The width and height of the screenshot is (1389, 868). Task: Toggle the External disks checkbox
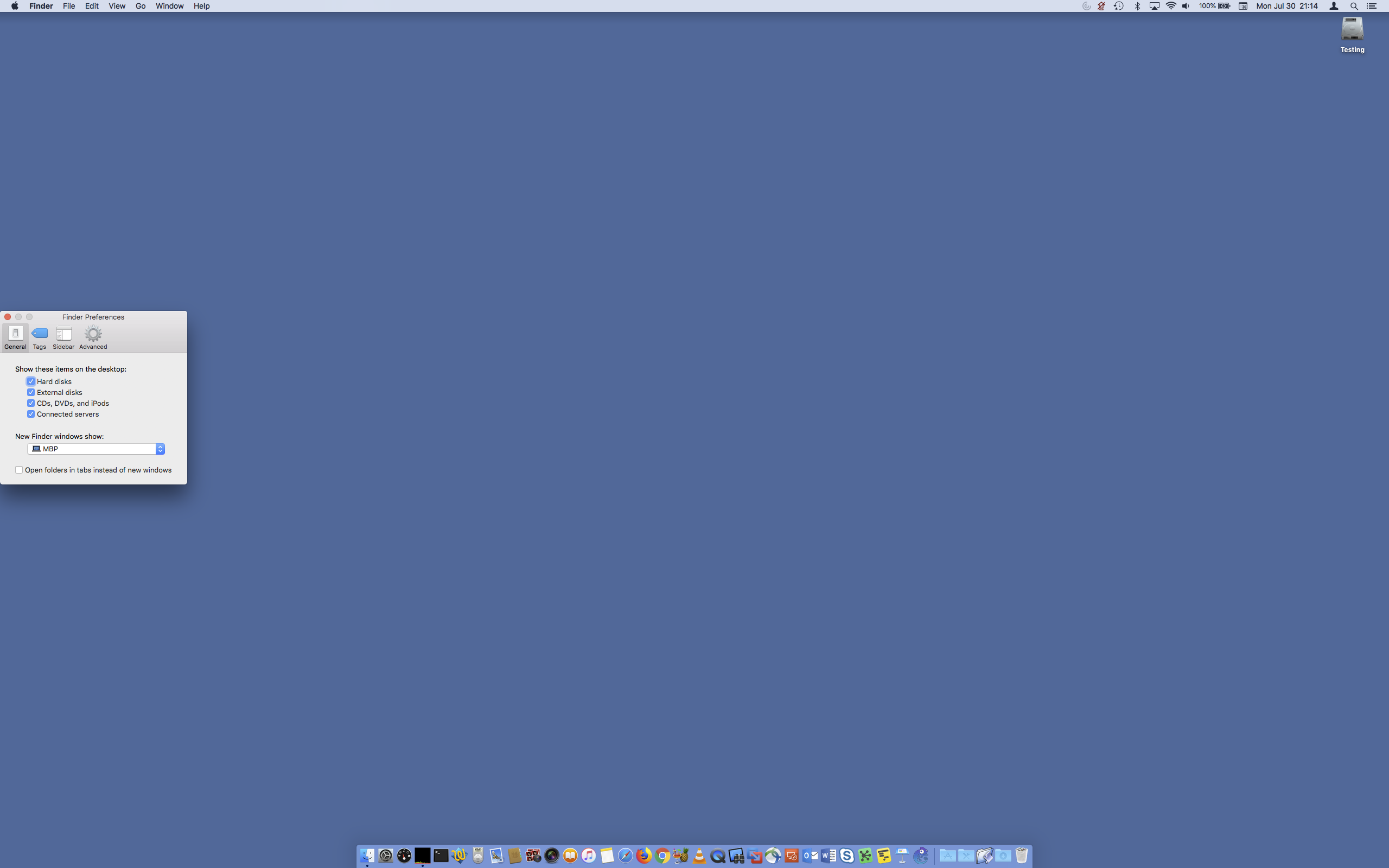31,392
